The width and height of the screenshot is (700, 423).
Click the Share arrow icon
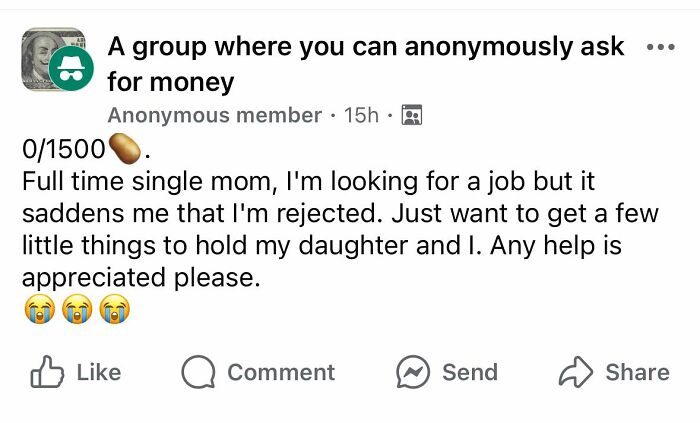pos(576,372)
